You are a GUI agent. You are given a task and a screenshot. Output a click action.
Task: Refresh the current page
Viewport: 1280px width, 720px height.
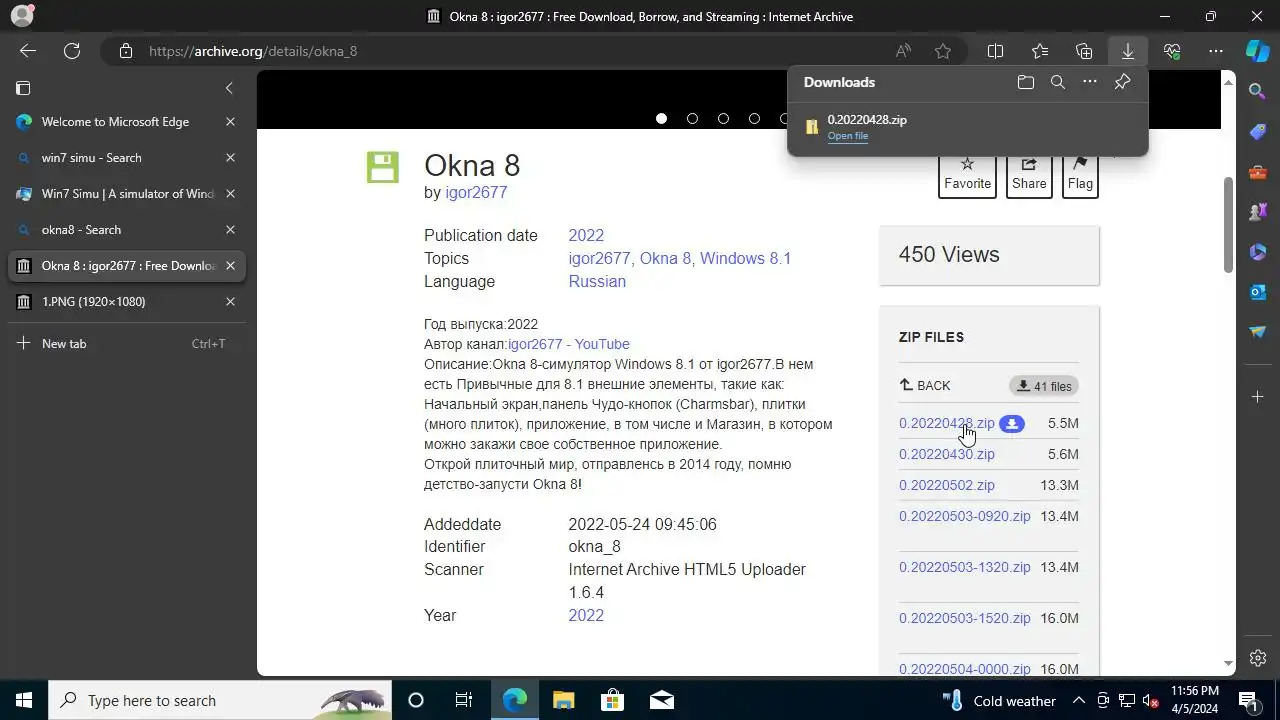[72, 51]
